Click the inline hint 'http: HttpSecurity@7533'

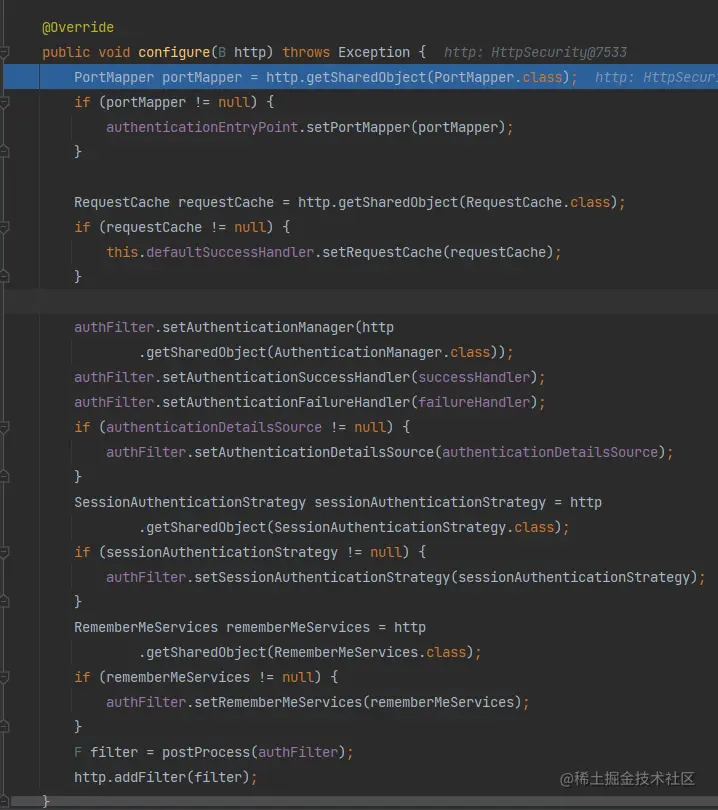535,52
